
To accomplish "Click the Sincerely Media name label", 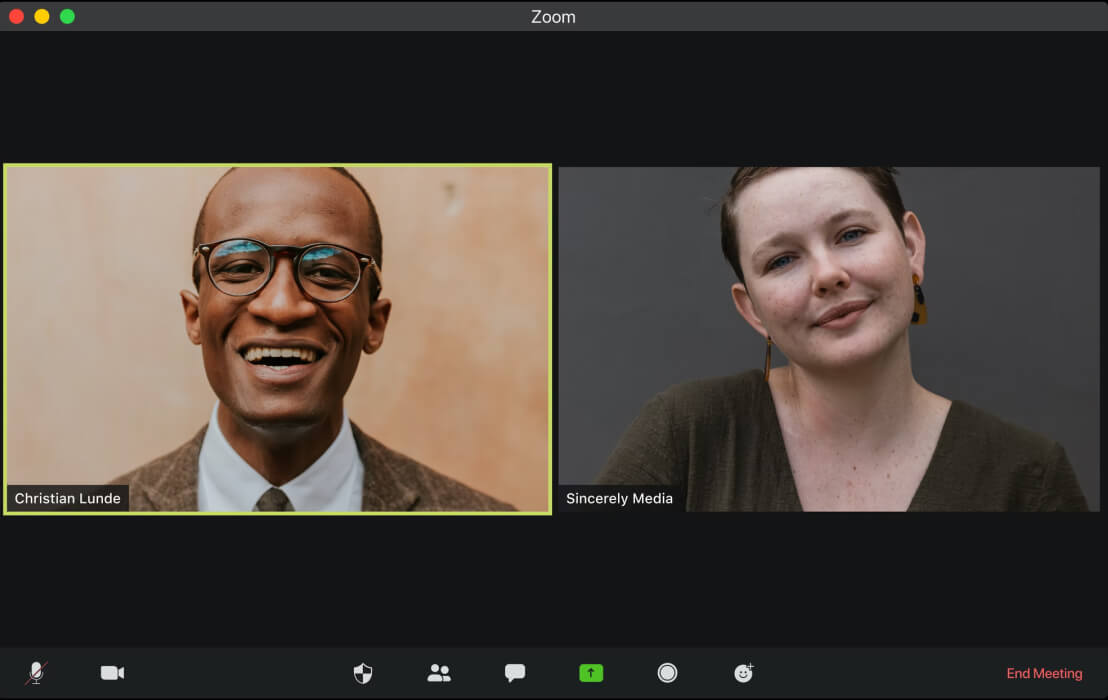I will pyautogui.click(x=619, y=498).
